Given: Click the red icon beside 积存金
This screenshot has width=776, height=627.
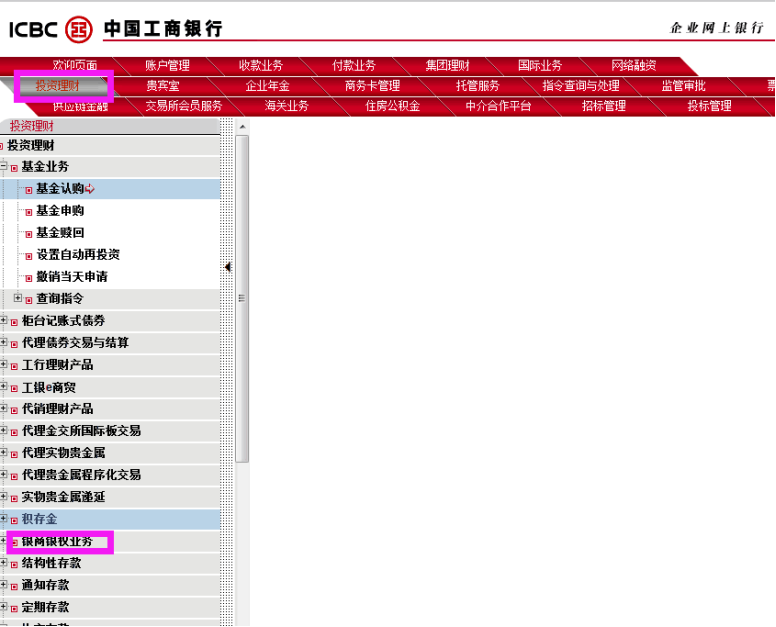Looking at the screenshot, I should point(14,521).
